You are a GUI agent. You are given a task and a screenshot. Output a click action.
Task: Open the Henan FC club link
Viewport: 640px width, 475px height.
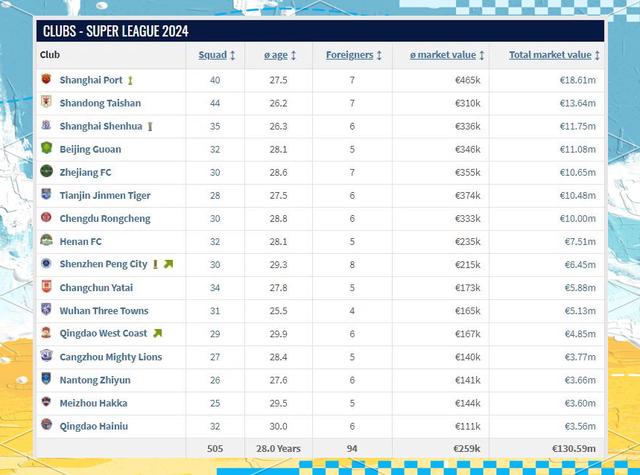tap(80, 242)
